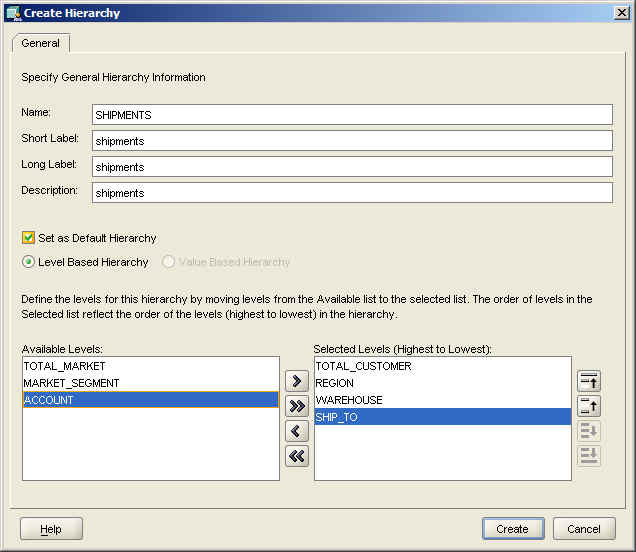Click in the Name field
Screen dimensions: 636x552
(x=352, y=115)
